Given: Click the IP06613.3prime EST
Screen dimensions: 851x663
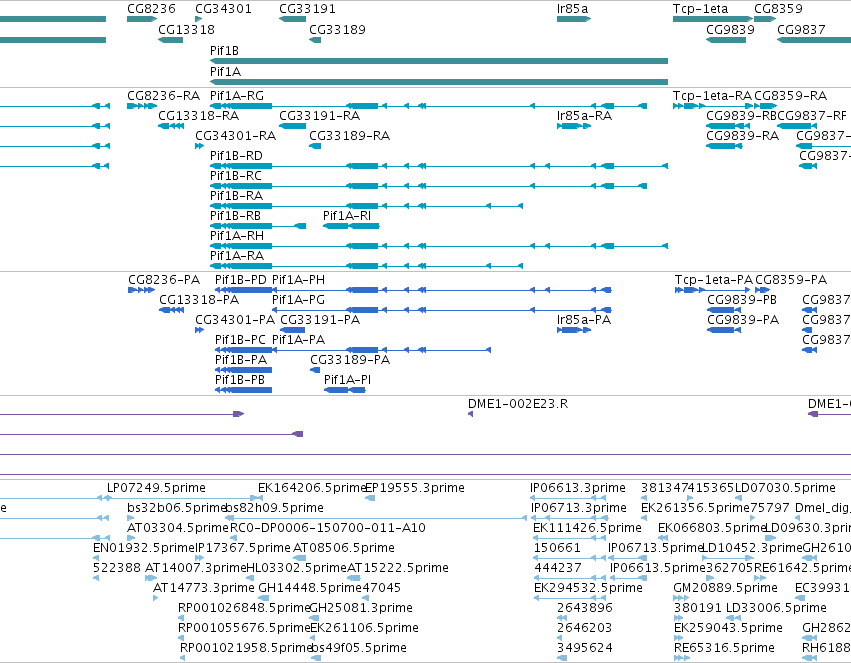Looking at the screenshot, I should [x=568, y=498].
